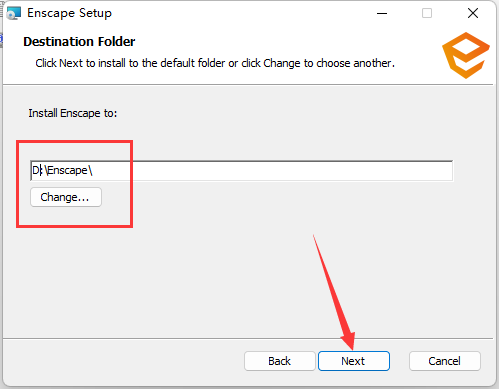Click the "Install Enscape to:" label
The width and height of the screenshot is (499, 389).
coord(73,113)
